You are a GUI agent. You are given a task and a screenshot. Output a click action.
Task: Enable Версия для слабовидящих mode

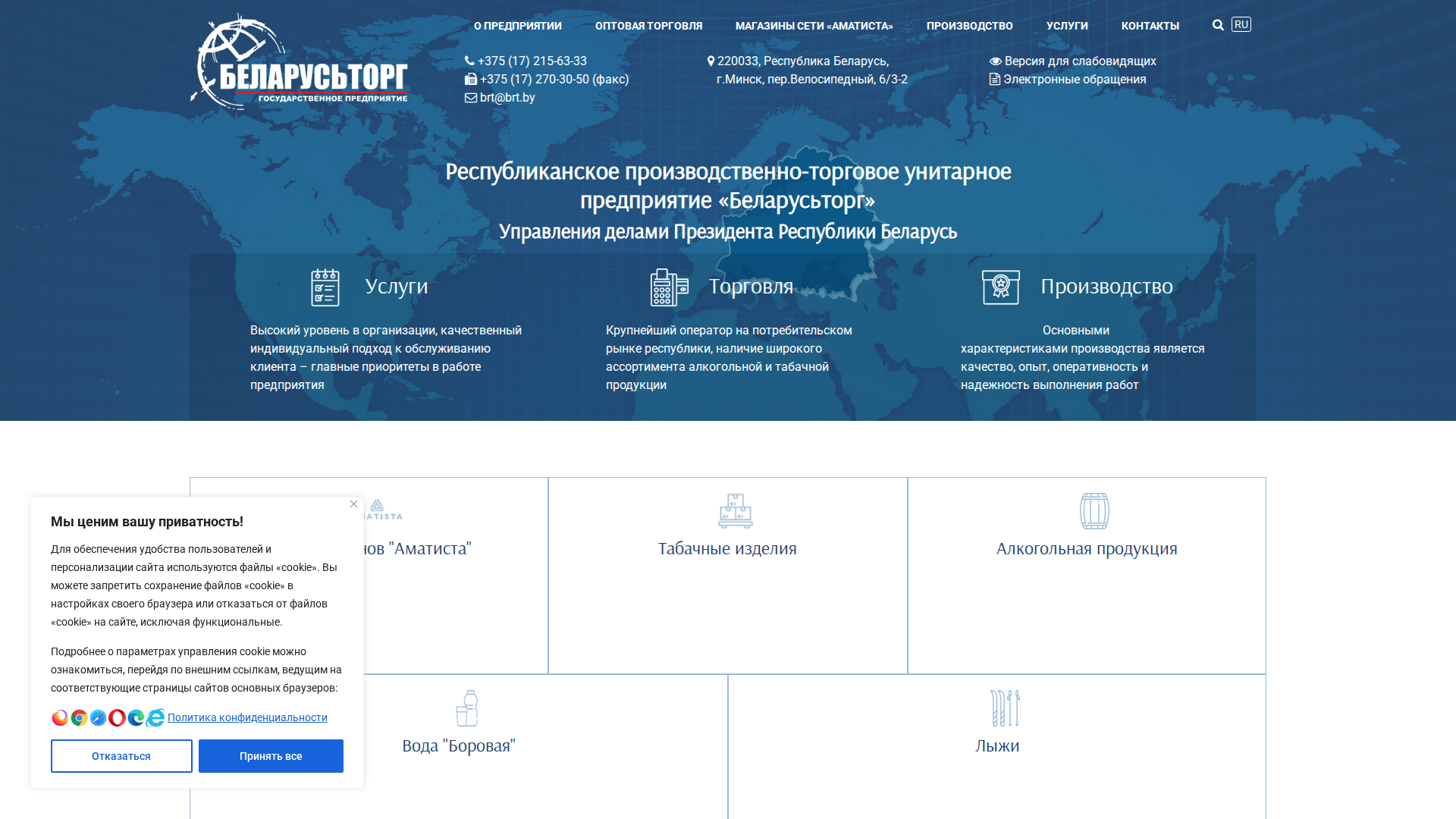click(x=1073, y=61)
